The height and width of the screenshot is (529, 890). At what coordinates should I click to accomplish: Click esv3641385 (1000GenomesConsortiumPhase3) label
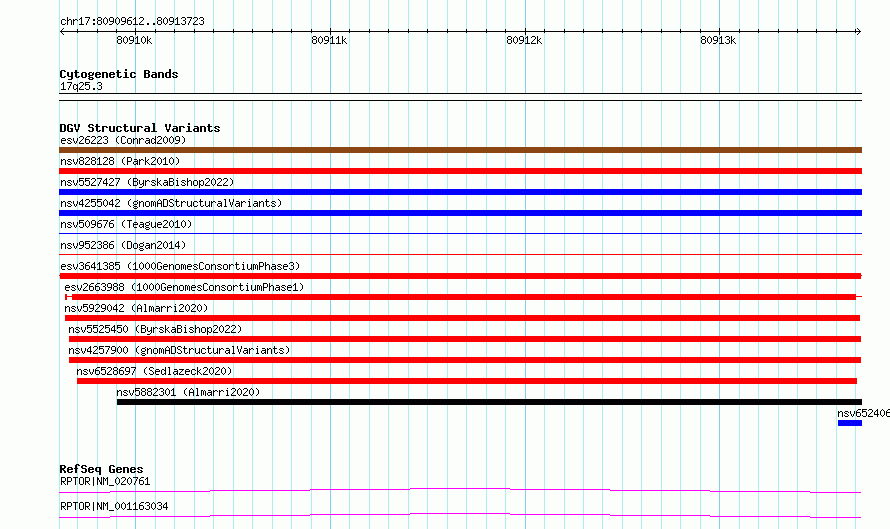pyautogui.click(x=180, y=266)
